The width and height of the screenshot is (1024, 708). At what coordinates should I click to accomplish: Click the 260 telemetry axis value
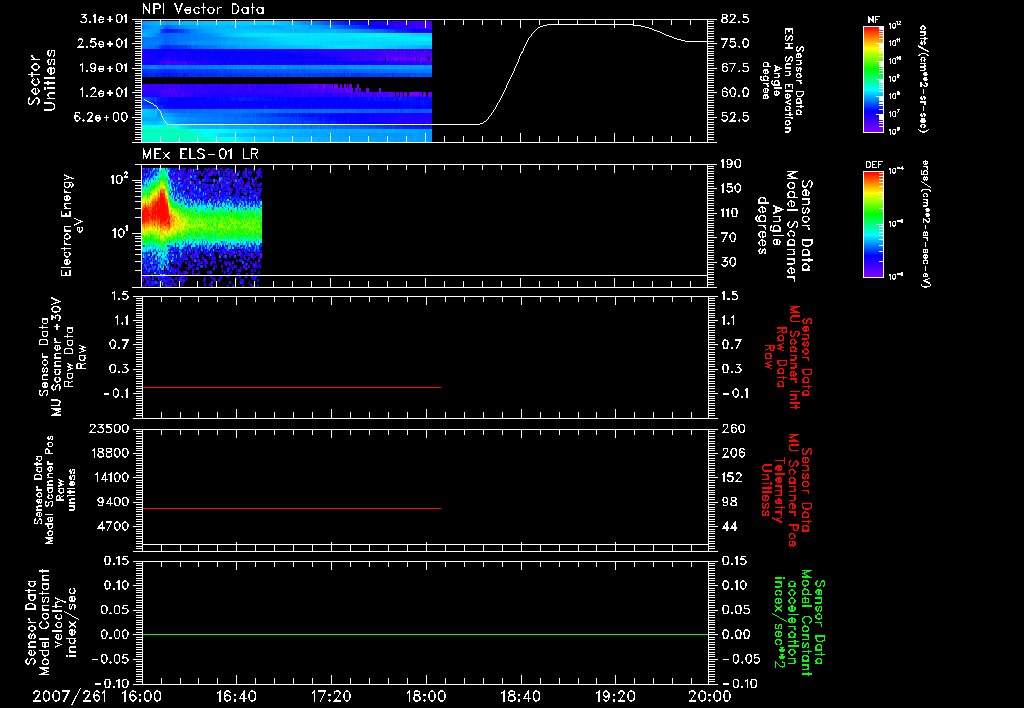click(733, 428)
